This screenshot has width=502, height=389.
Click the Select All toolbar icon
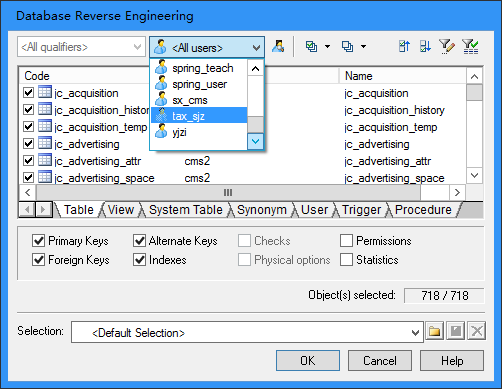(x=311, y=47)
